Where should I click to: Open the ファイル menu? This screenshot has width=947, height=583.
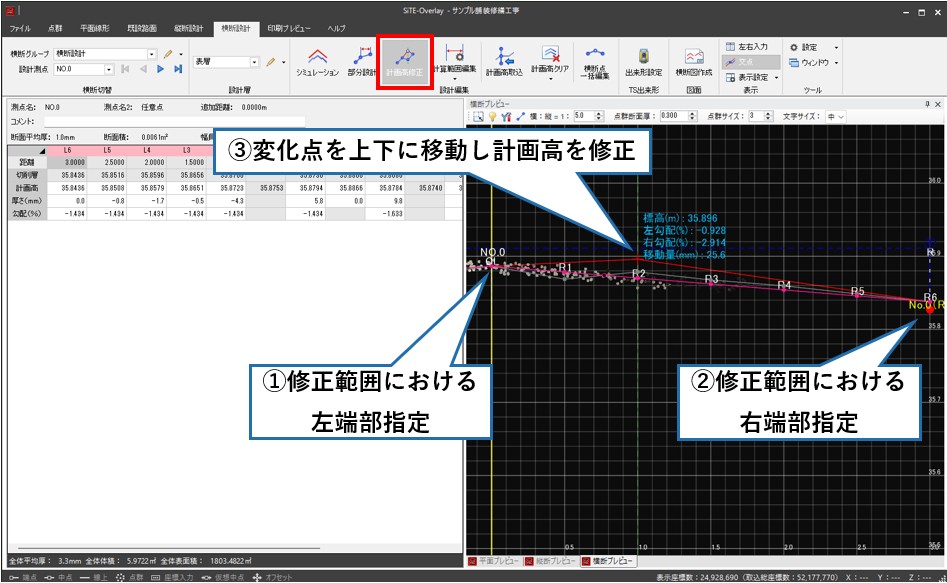tap(20, 29)
